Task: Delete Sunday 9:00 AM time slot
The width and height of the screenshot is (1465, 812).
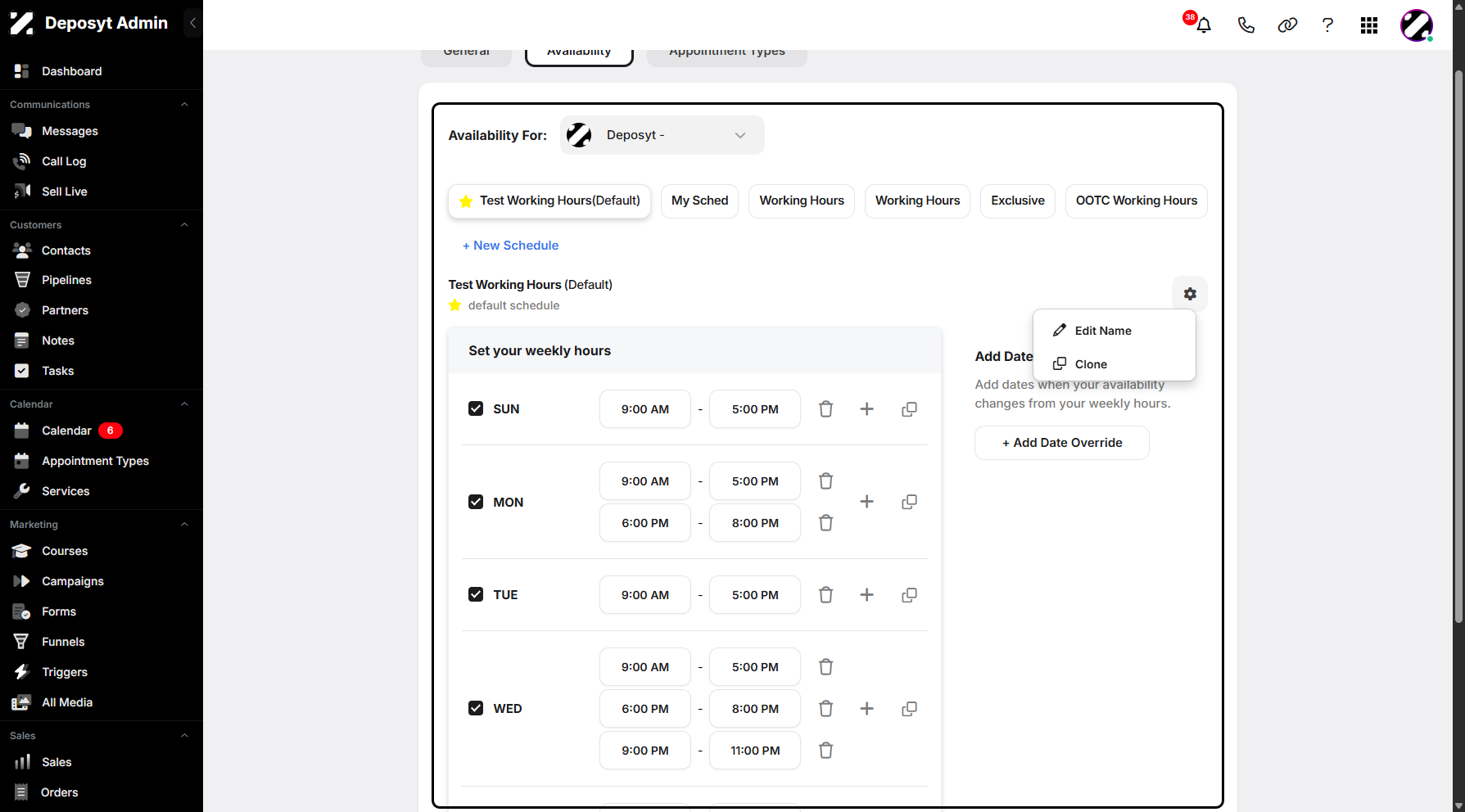Action: pyautogui.click(x=825, y=409)
